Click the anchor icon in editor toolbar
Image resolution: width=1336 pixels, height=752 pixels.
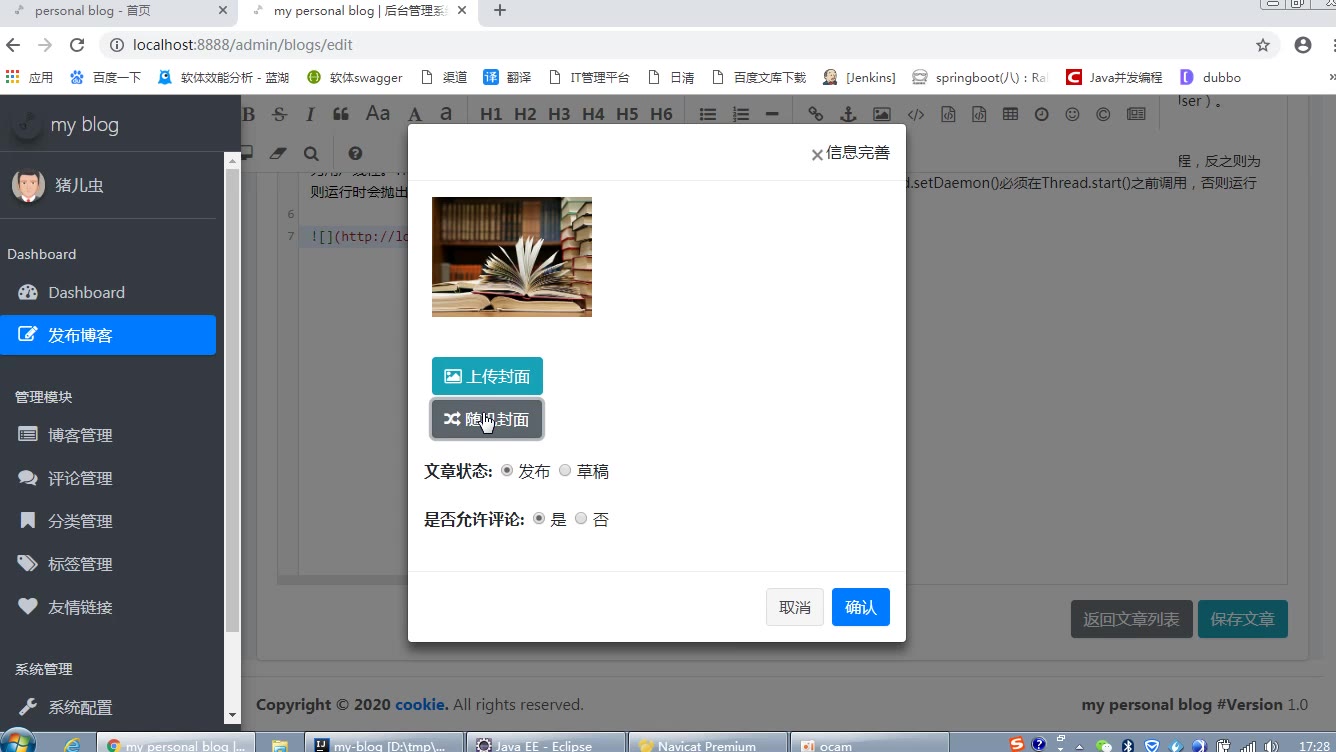(x=848, y=114)
